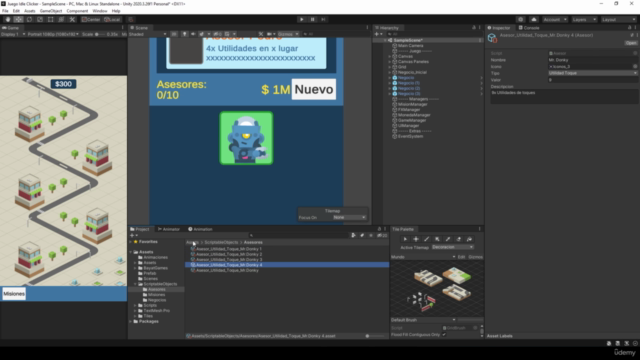Expand the Canvas Paneles hierarchy item
The image size is (640, 360).
(x=390, y=62)
